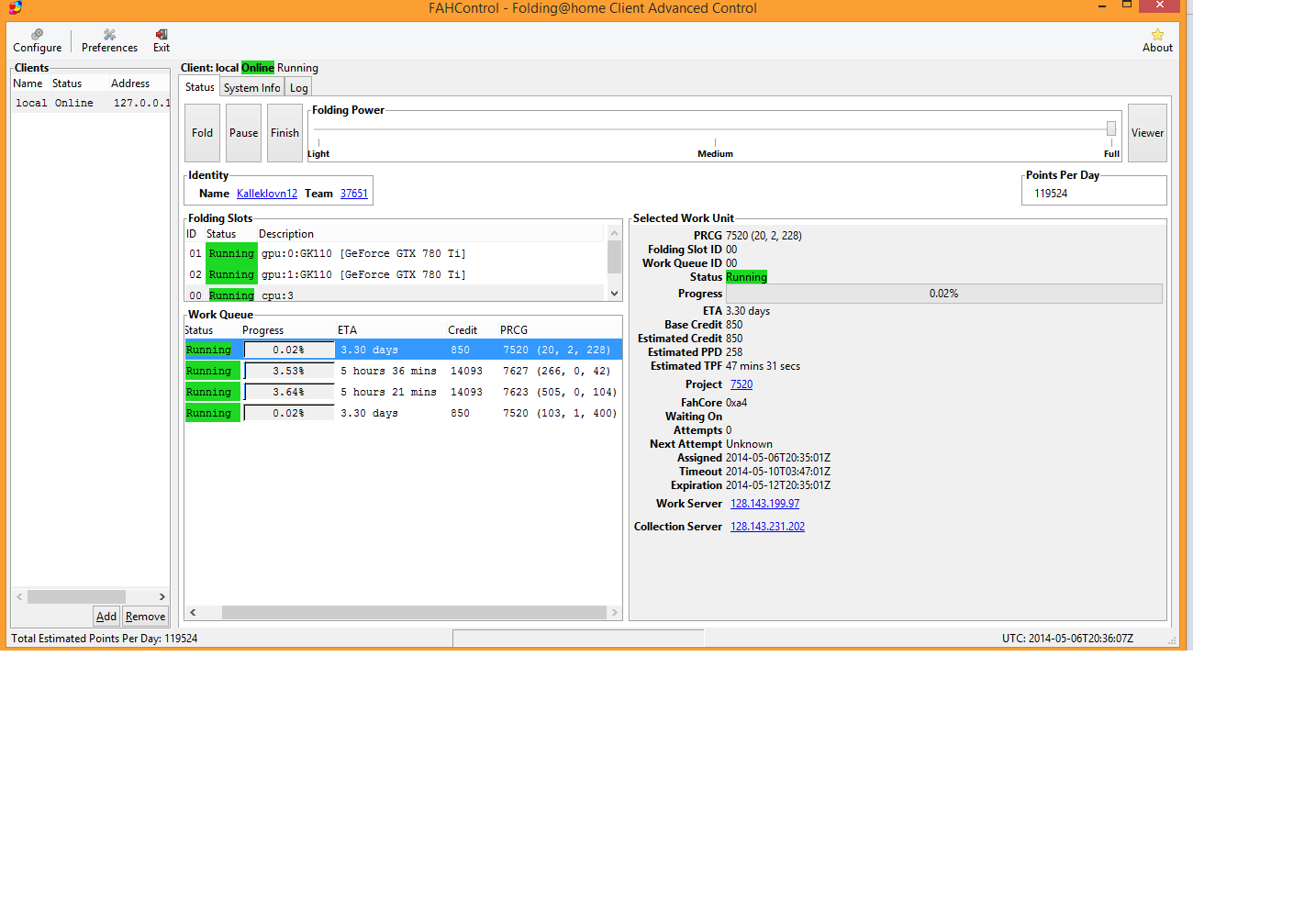Viewport: 1316px width, 901px height.
Task: Open the Log tab
Action: [x=298, y=88]
